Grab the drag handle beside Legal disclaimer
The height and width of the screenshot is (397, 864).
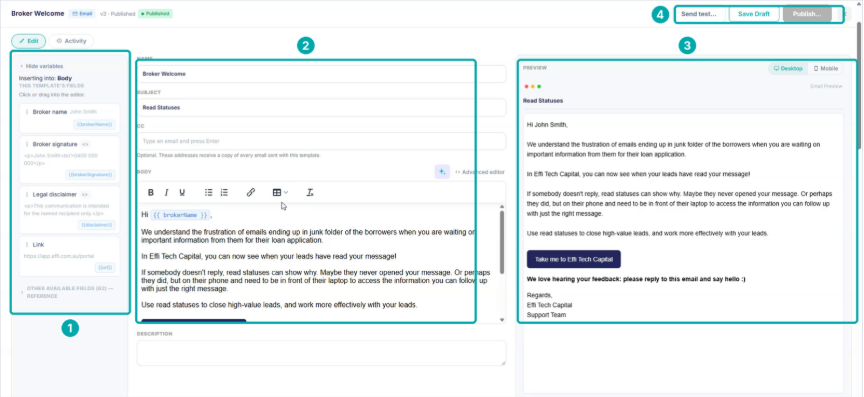coord(27,194)
